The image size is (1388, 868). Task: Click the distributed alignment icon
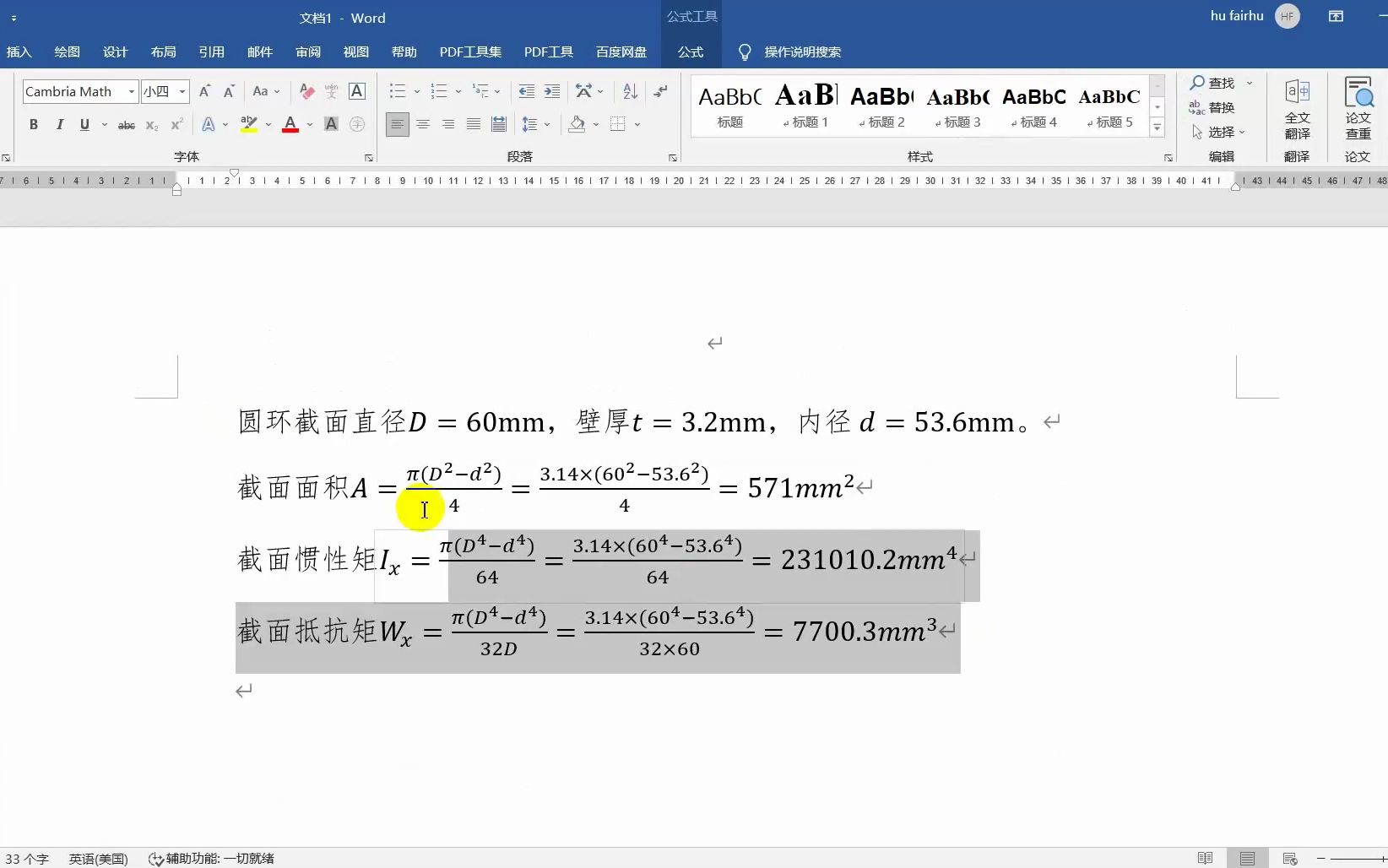(x=499, y=125)
